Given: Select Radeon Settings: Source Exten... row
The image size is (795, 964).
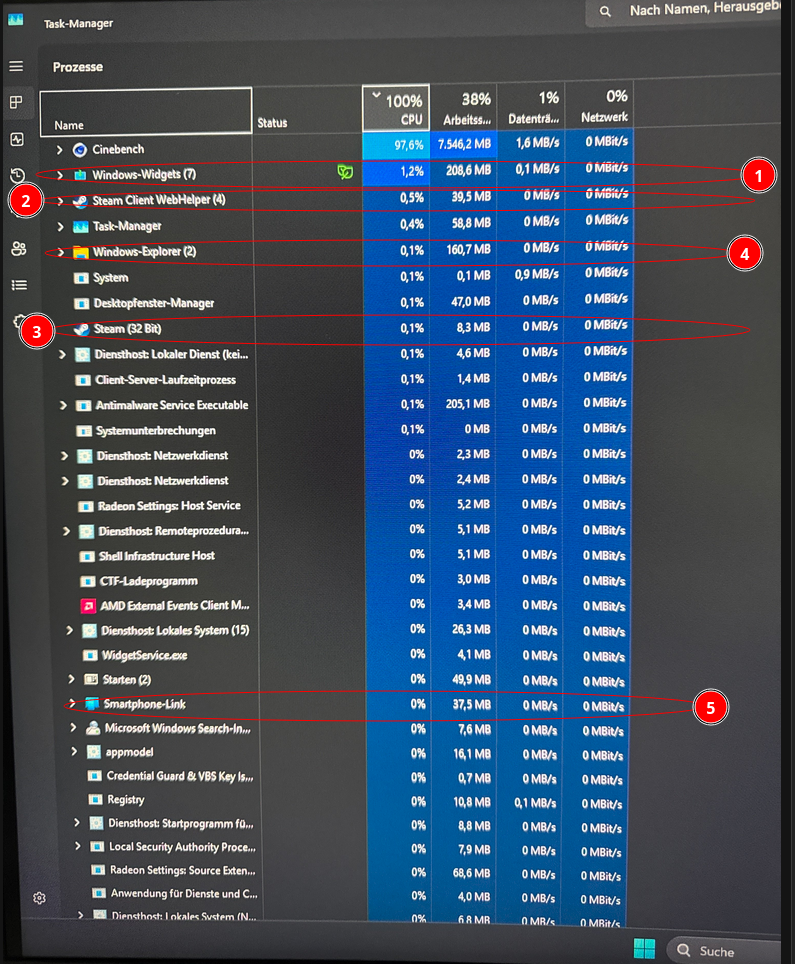Looking at the screenshot, I should (x=343, y=871).
